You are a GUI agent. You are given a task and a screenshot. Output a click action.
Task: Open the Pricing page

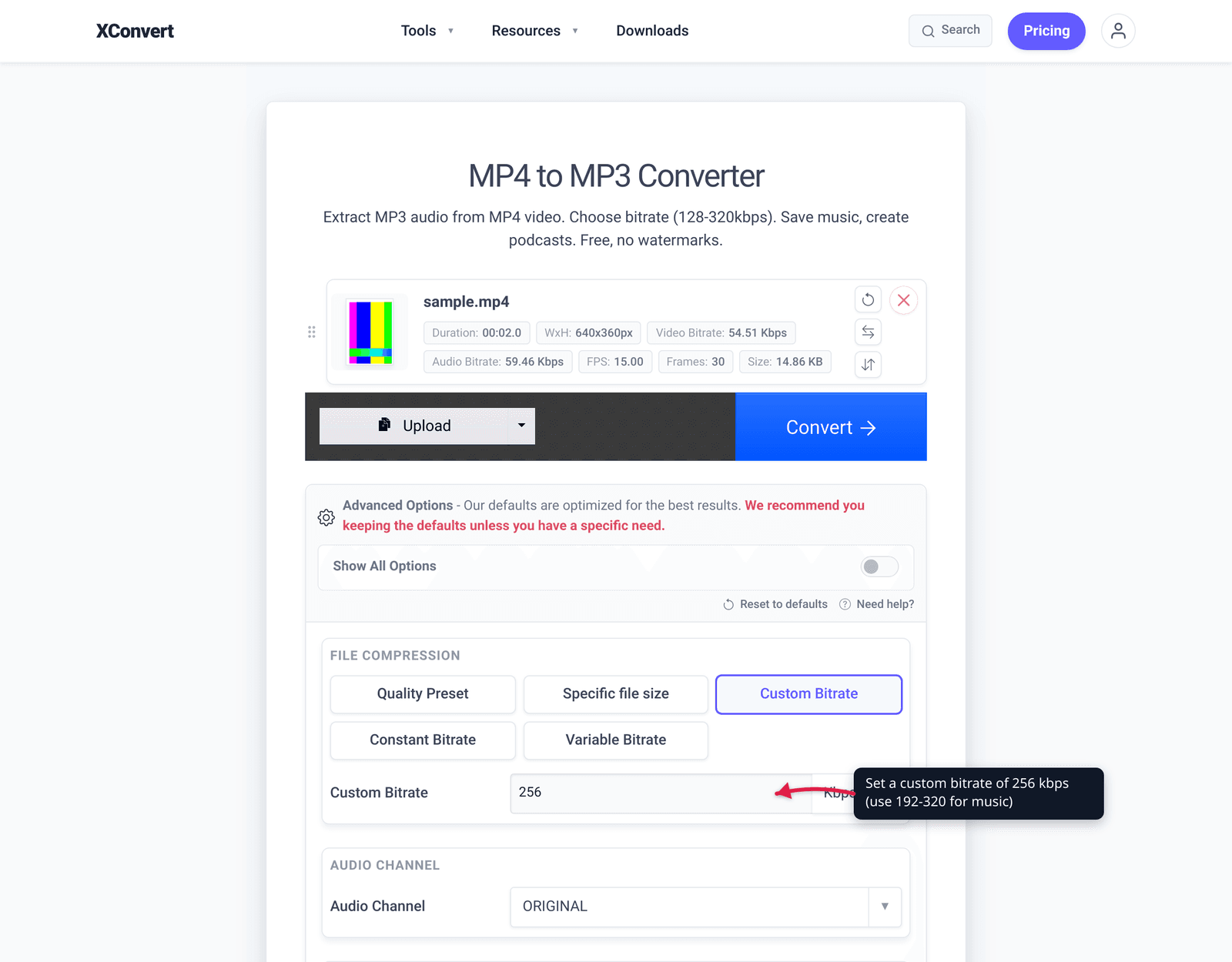[1046, 31]
